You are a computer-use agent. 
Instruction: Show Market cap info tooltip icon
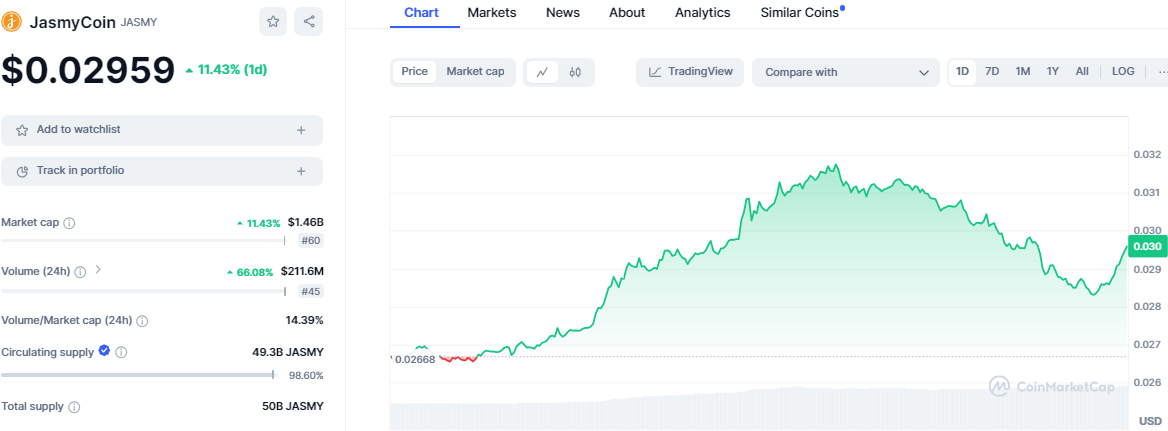click(x=69, y=223)
